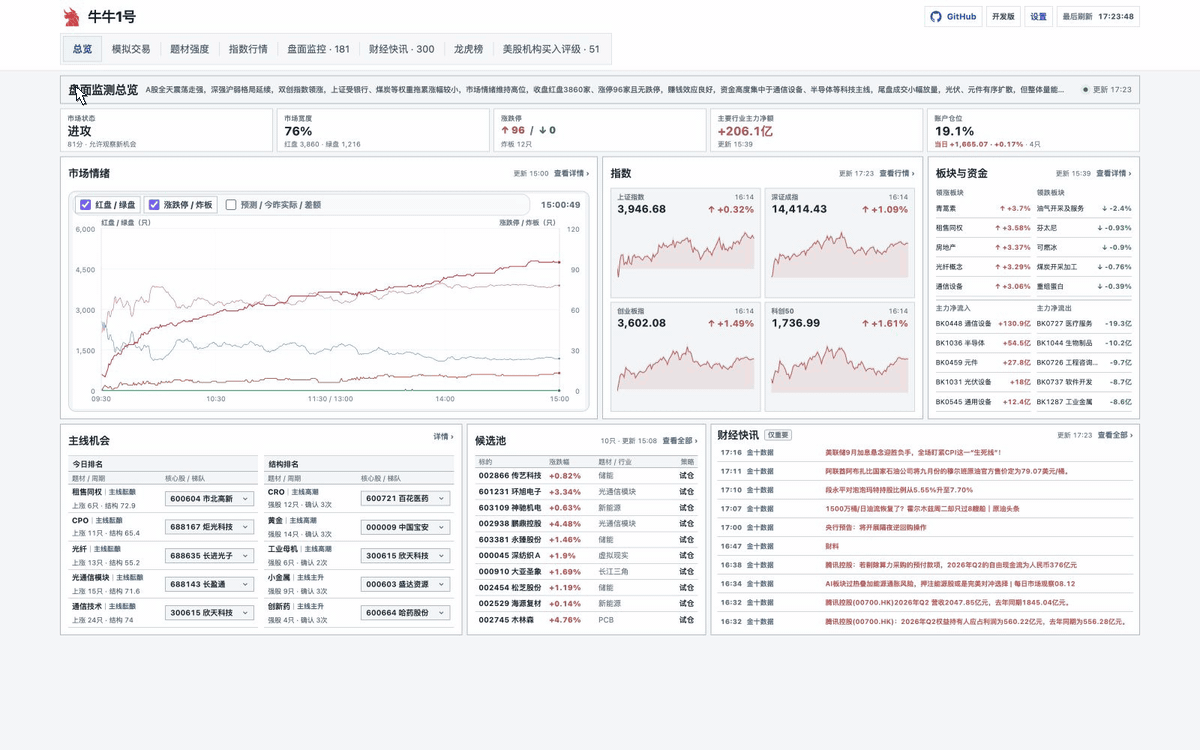Click 查看全部 in 财经快讯 panel
The width and height of the screenshot is (1200, 750).
pyautogui.click(x=1114, y=435)
